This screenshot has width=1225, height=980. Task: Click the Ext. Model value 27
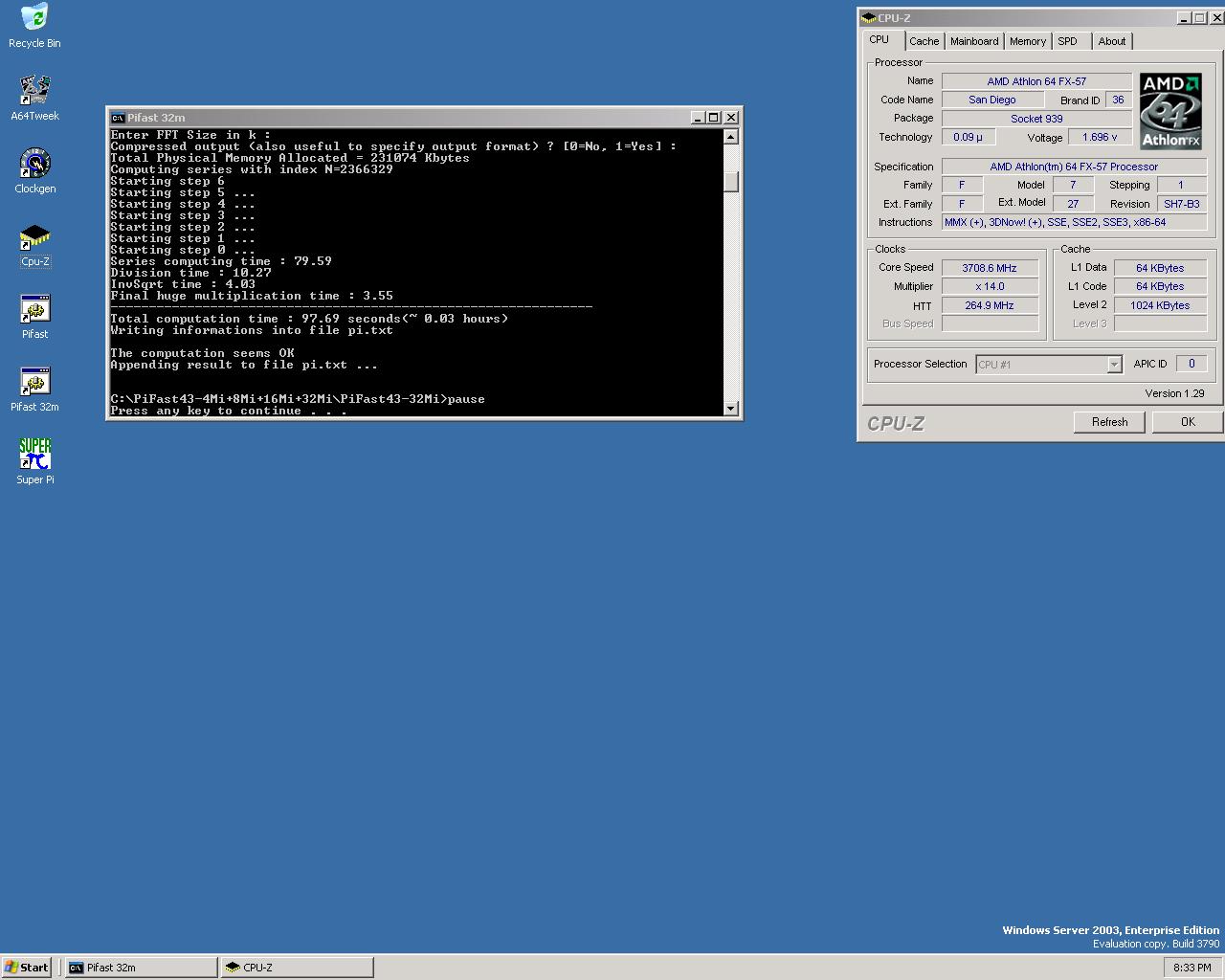1073,204
